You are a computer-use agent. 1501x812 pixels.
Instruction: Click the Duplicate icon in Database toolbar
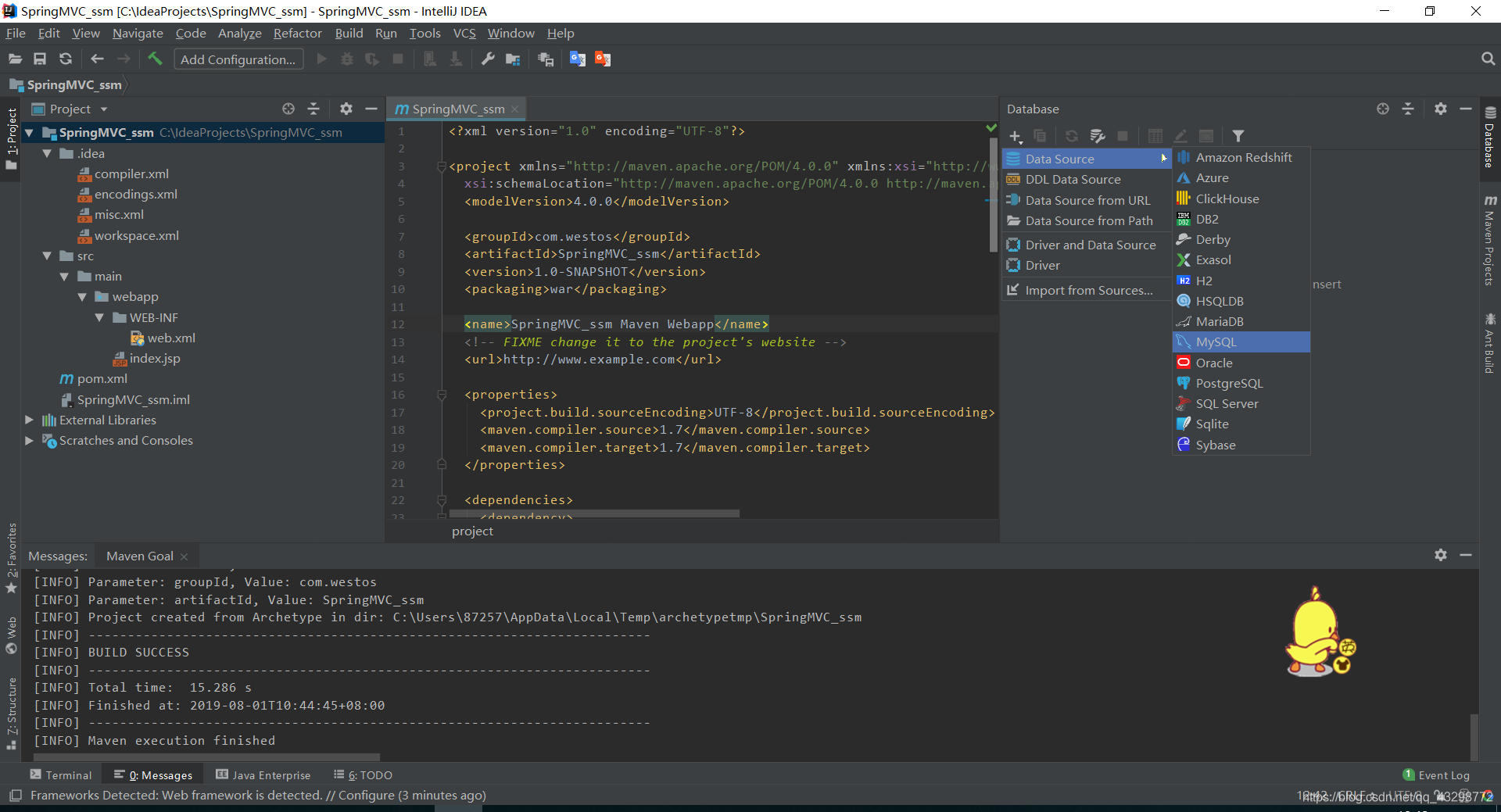click(x=1040, y=136)
